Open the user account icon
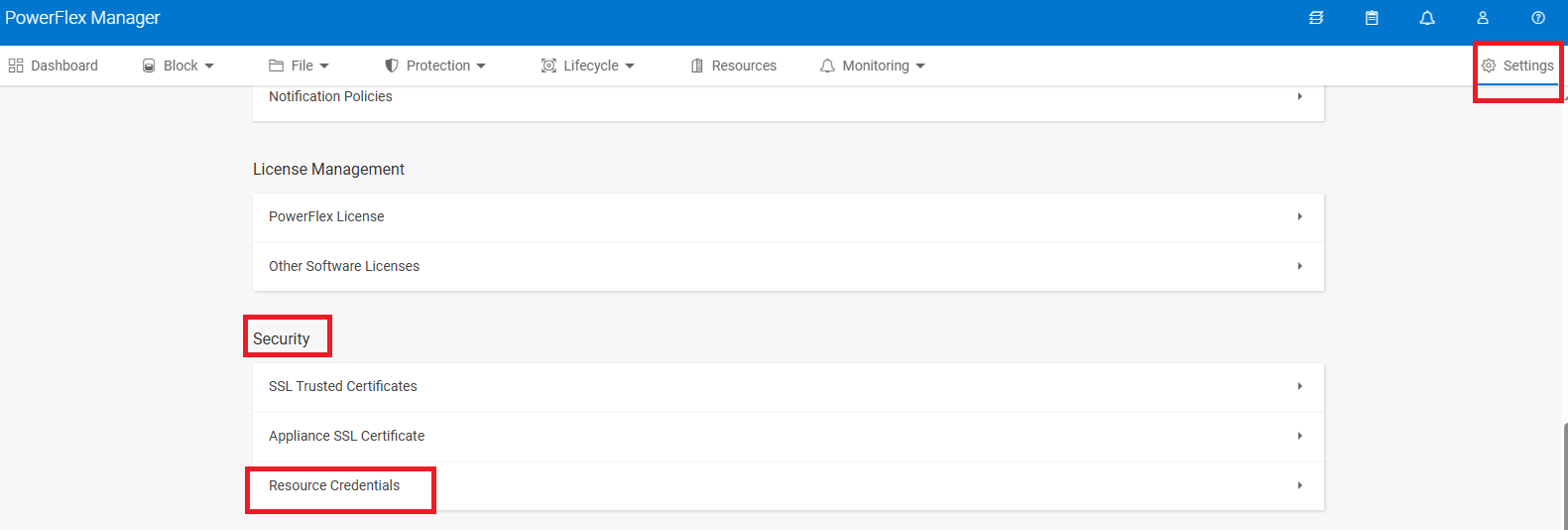The image size is (1568, 530). pyautogui.click(x=1483, y=18)
